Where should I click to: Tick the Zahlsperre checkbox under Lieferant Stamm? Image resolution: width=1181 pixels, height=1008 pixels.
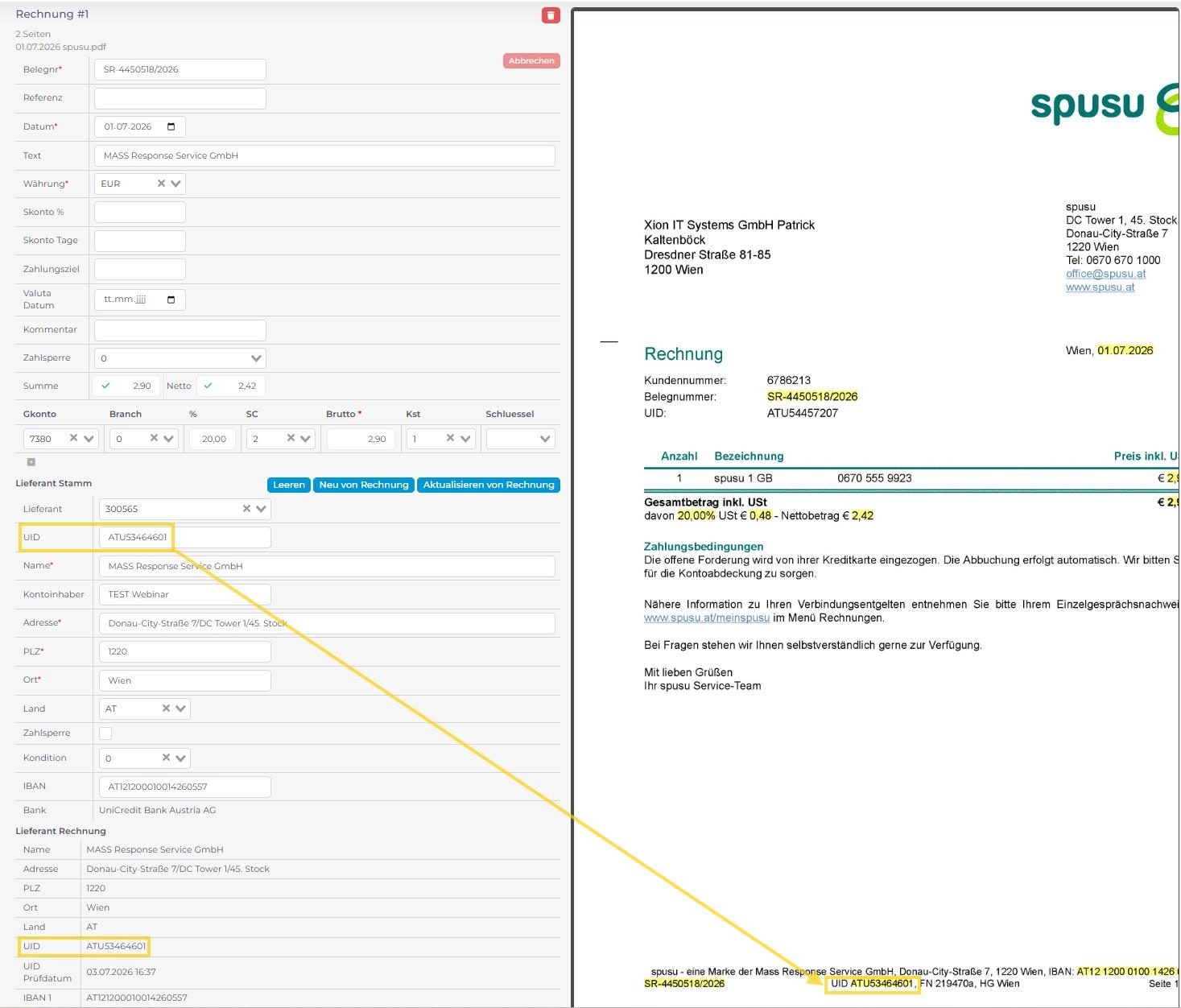click(x=105, y=733)
